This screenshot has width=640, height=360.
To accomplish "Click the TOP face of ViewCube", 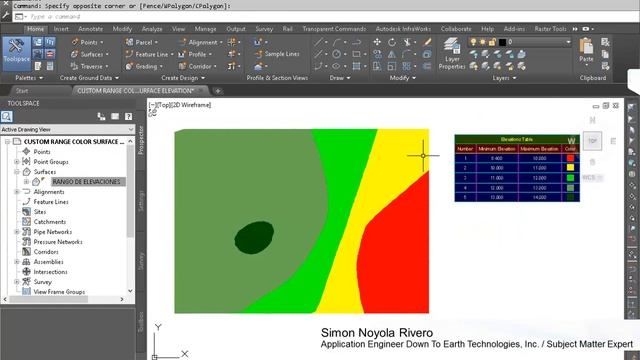I will (592, 141).
